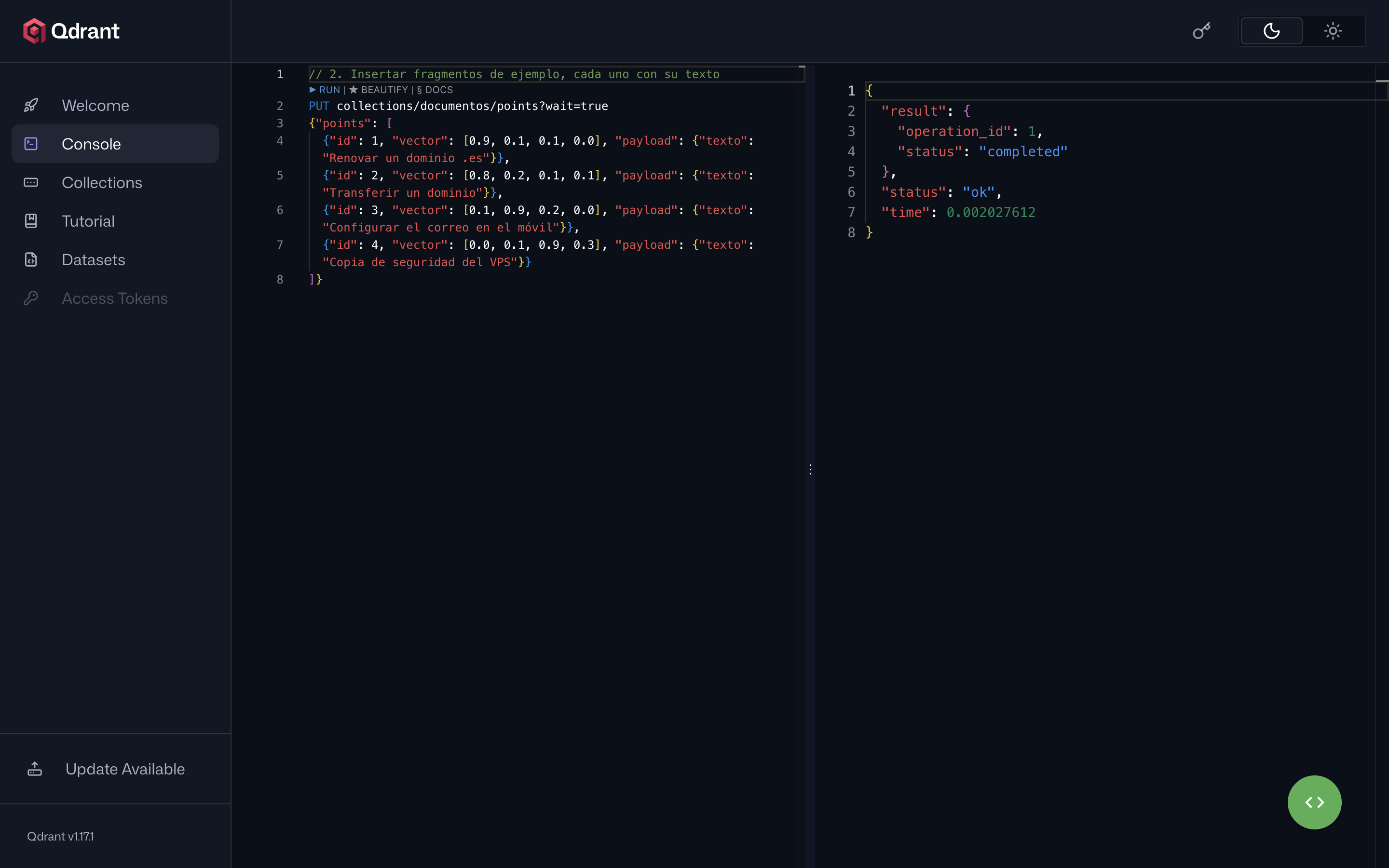Open DOCS link for the request

click(x=435, y=90)
